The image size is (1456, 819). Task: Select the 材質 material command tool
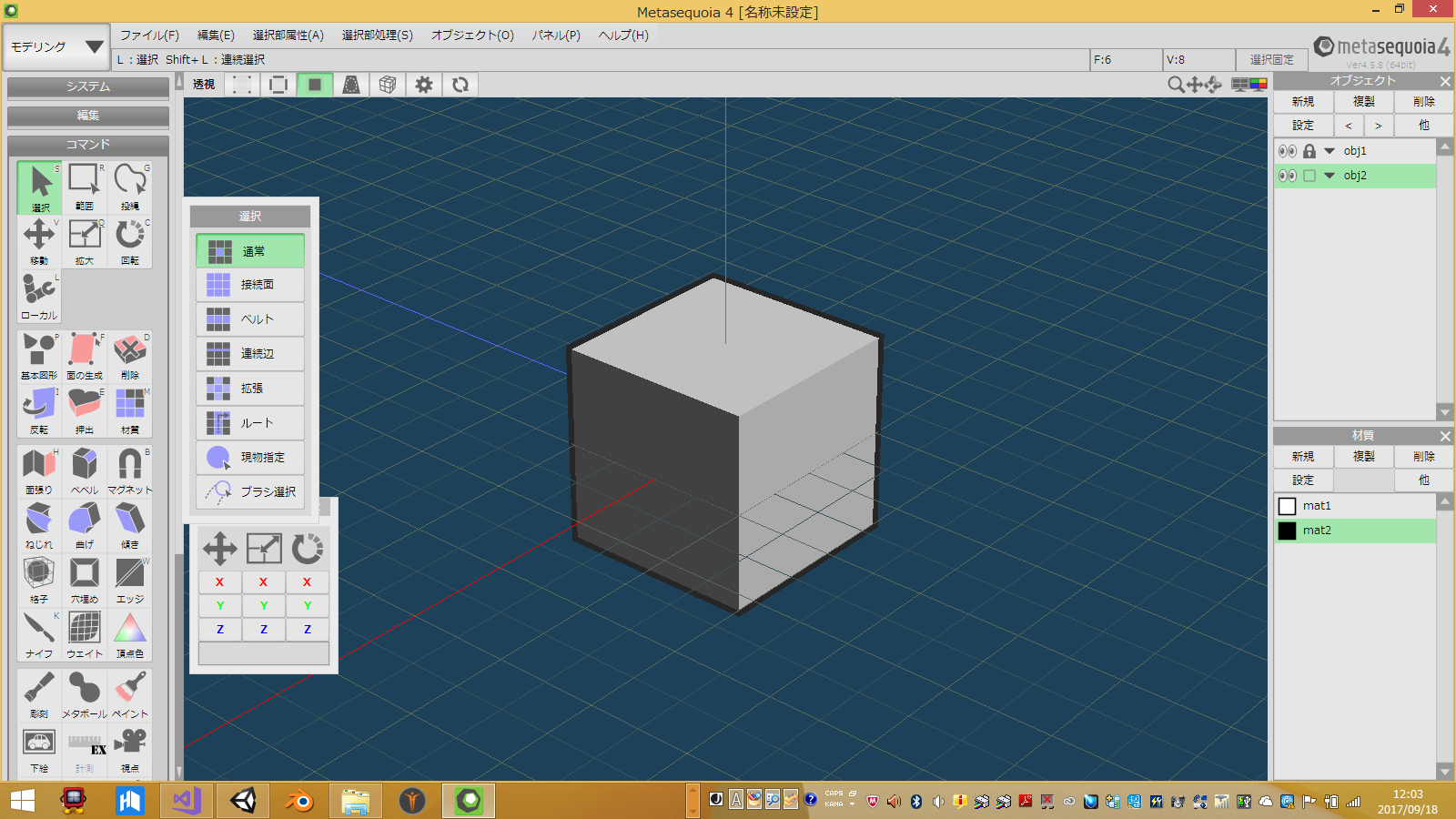coord(130,411)
